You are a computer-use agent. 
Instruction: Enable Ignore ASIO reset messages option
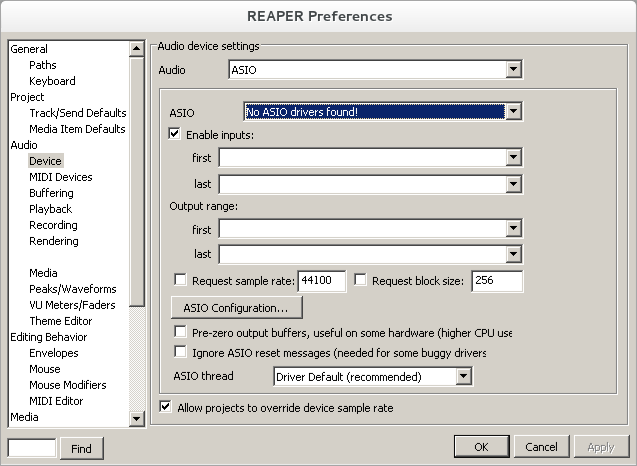pyautogui.click(x=180, y=352)
